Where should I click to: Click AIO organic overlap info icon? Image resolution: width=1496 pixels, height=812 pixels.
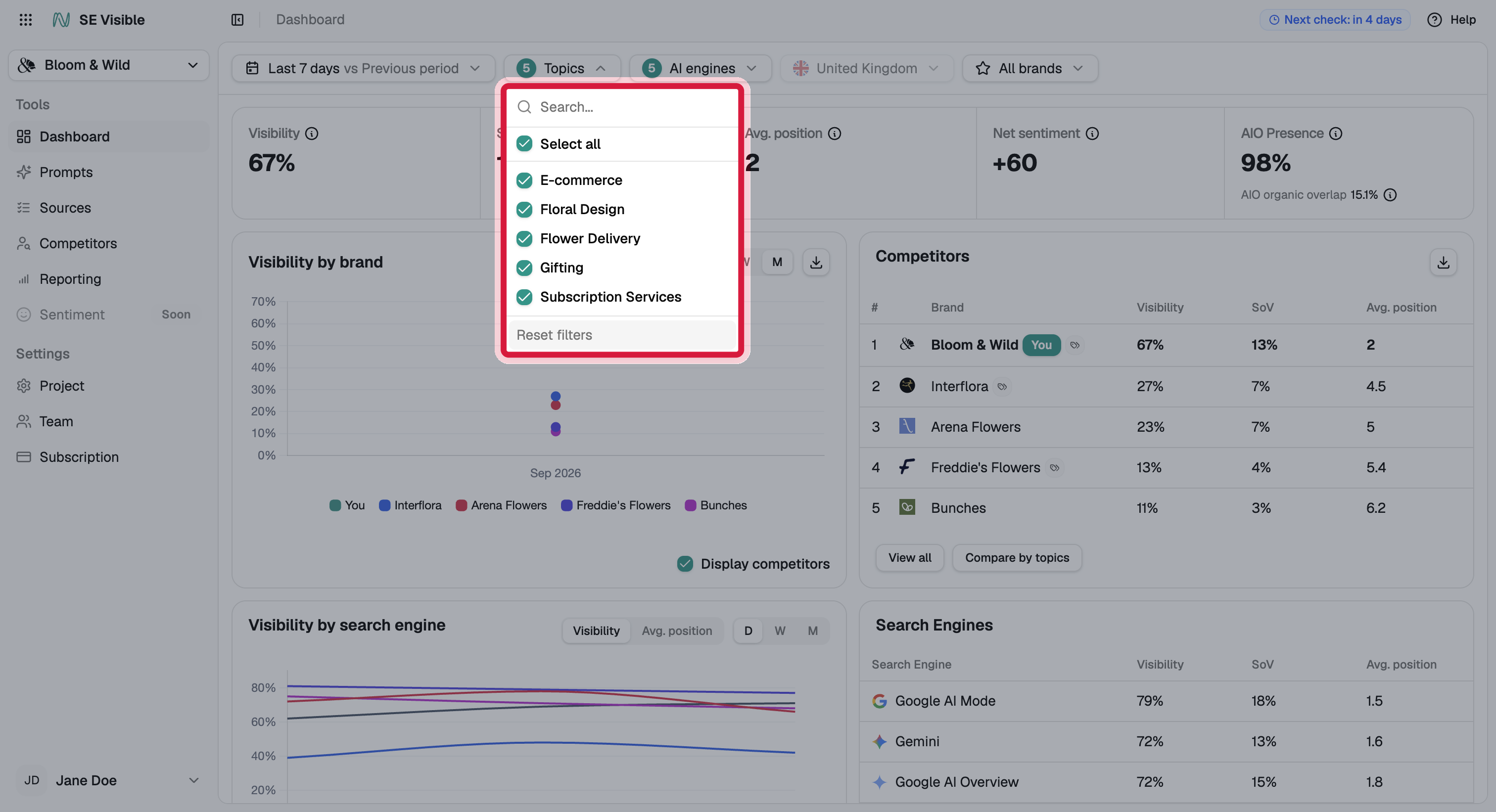click(x=1390, y=195)
